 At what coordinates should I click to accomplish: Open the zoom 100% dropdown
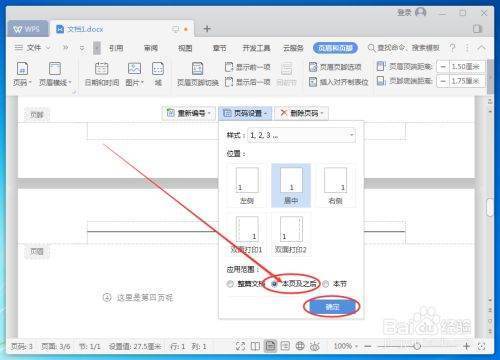tap(346, 346)
